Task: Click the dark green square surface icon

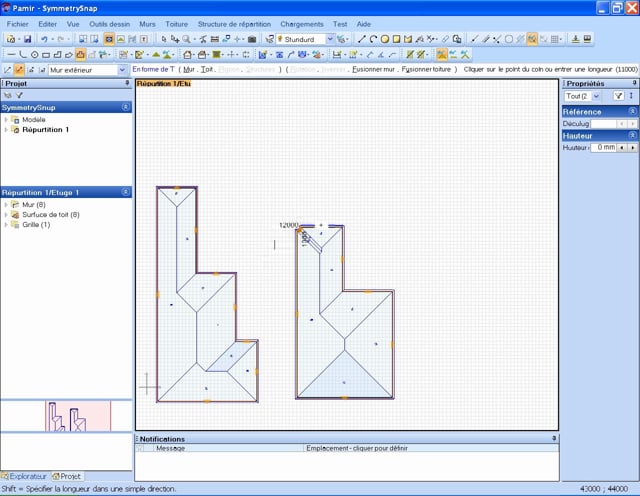Action: click(x=216, y=55)
